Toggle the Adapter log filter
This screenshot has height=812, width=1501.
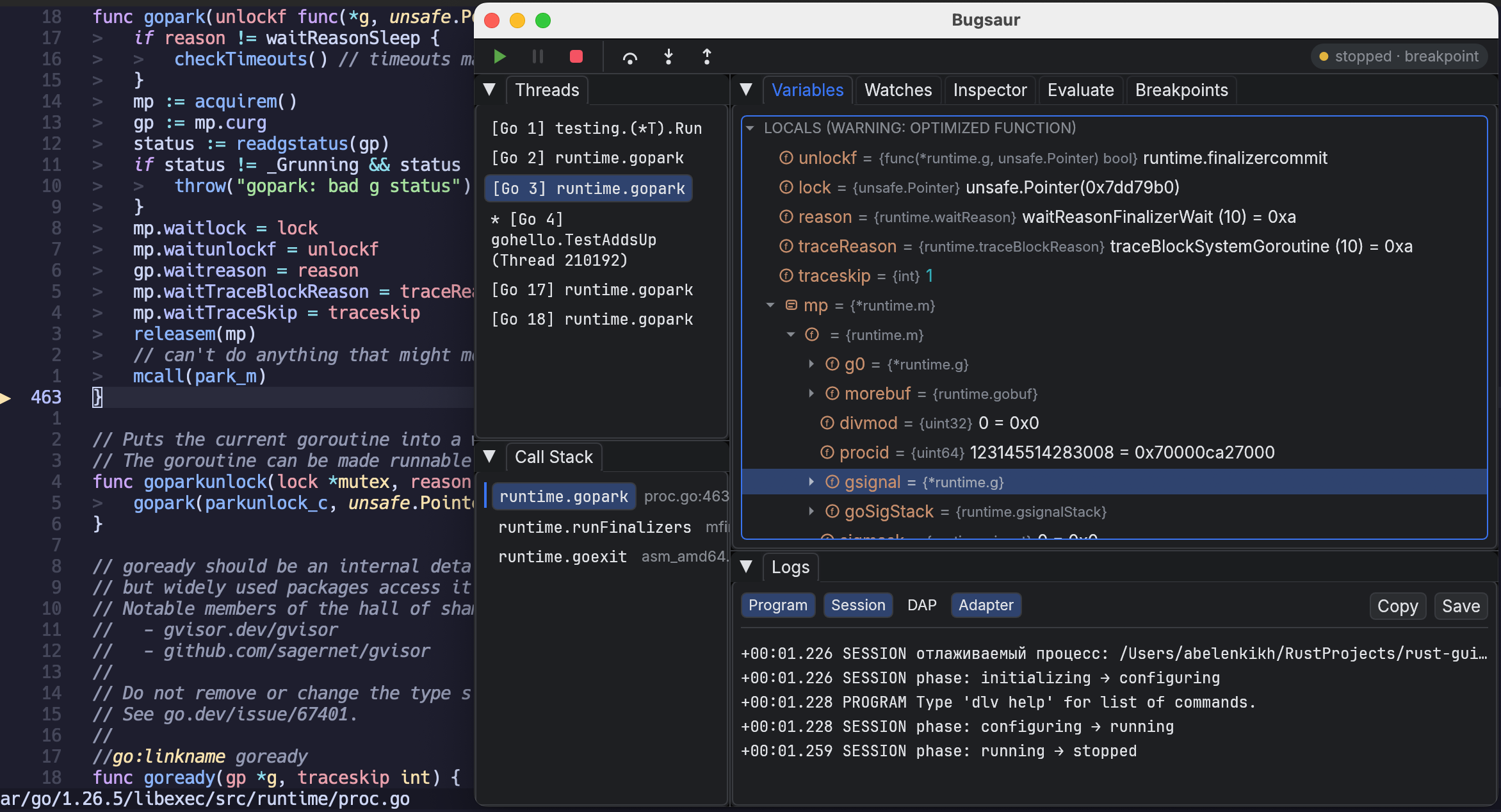(986, 605)
